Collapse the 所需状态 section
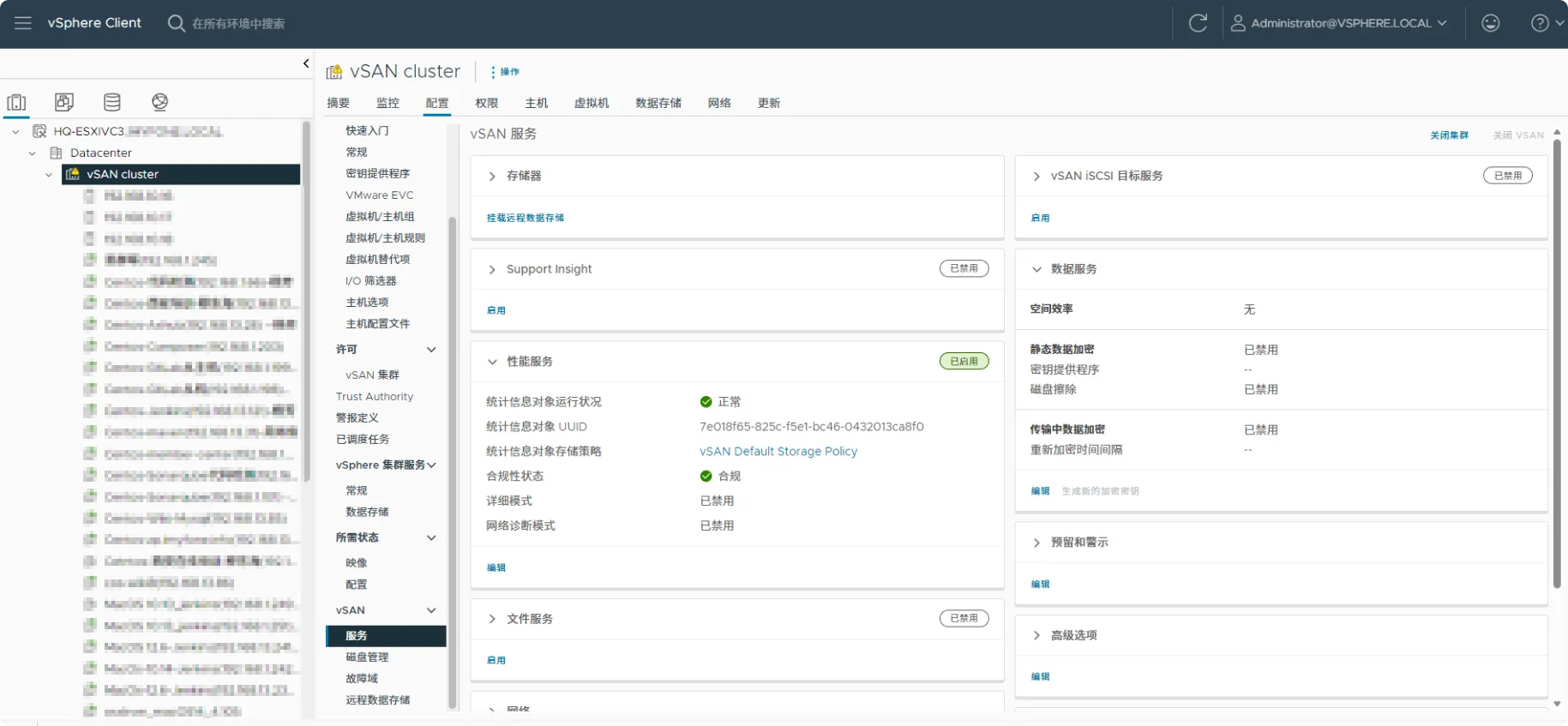 point(431,538)
